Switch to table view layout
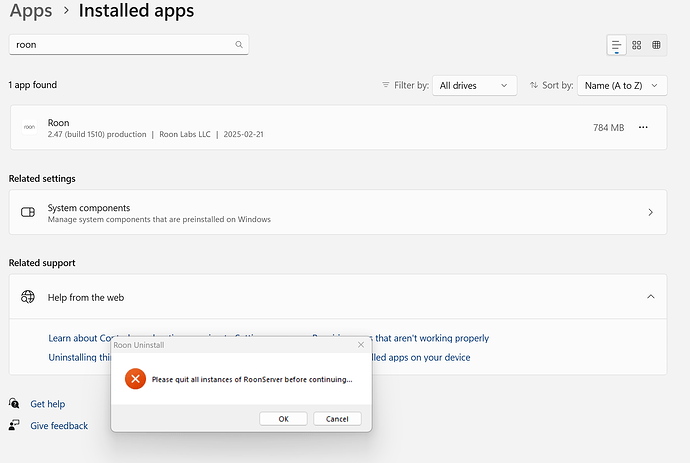 tap(656, 45)
